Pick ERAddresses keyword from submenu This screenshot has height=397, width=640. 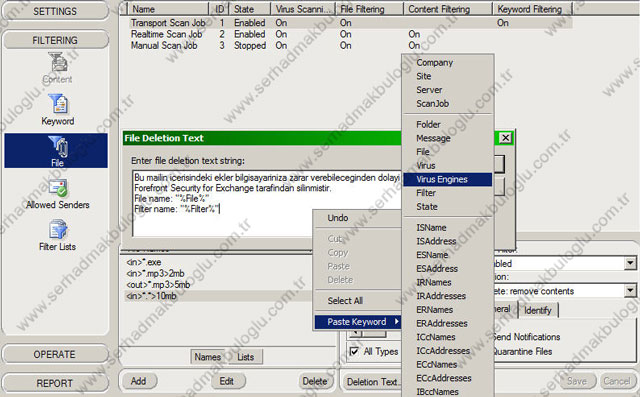coord(447,324)
